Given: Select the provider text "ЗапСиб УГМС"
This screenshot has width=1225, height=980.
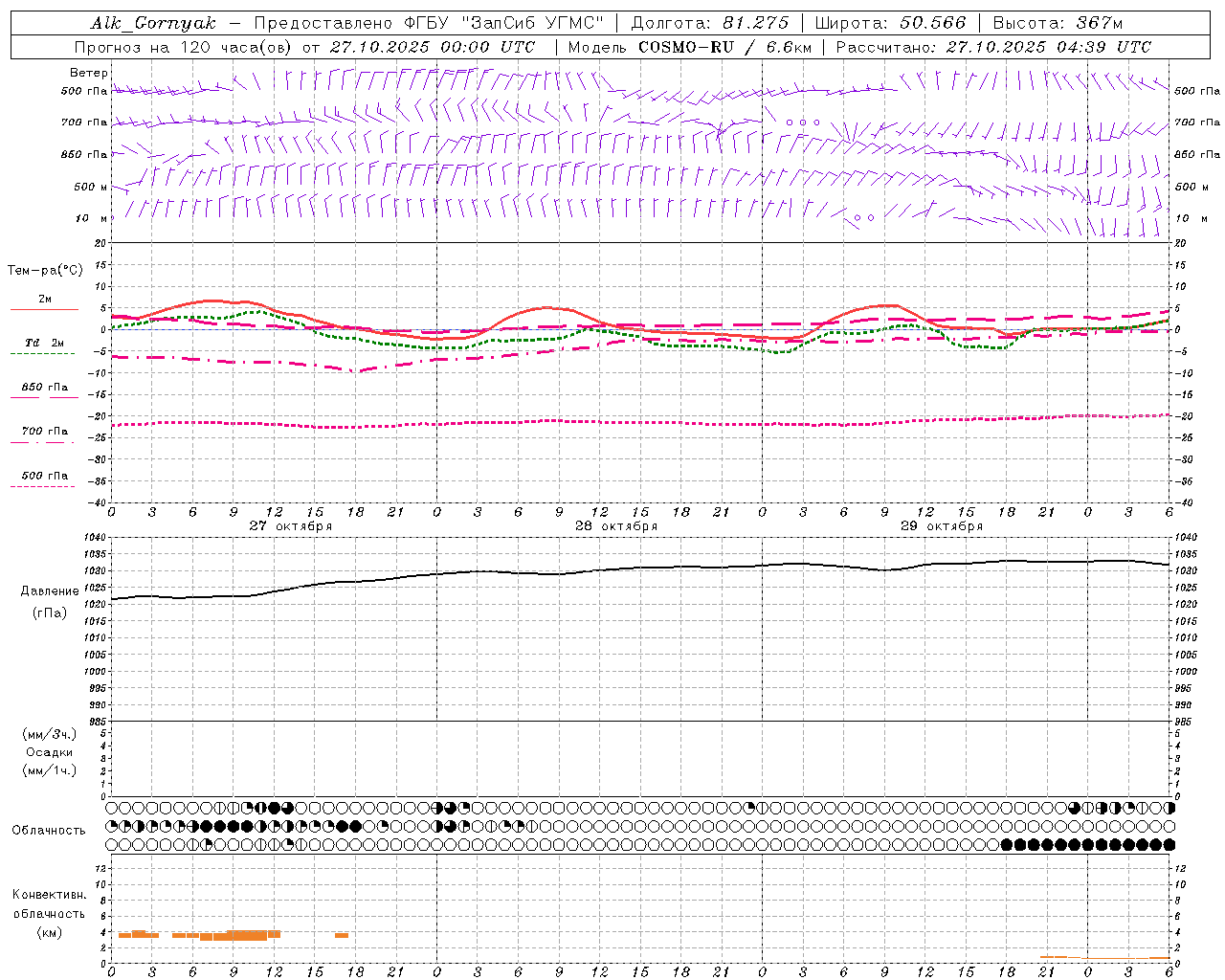Looking at the screenshot, I should pyautogui.click(x=532, y=23).
